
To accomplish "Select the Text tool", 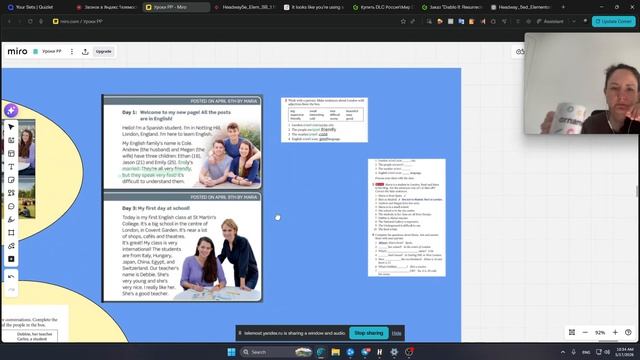I will point(11,167).
